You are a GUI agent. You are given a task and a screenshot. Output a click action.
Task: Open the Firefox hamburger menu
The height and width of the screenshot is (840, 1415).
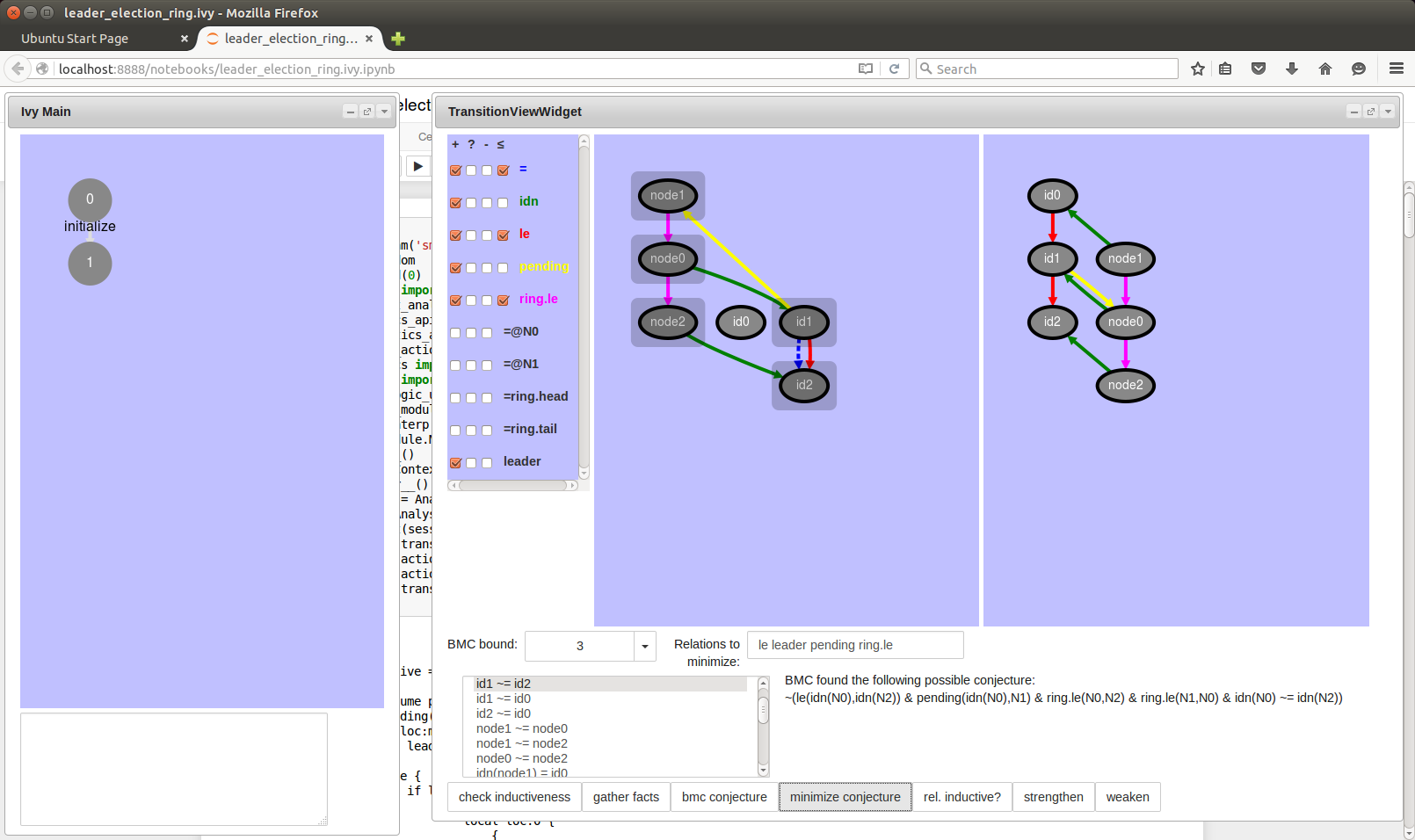tap(1396, 69)
